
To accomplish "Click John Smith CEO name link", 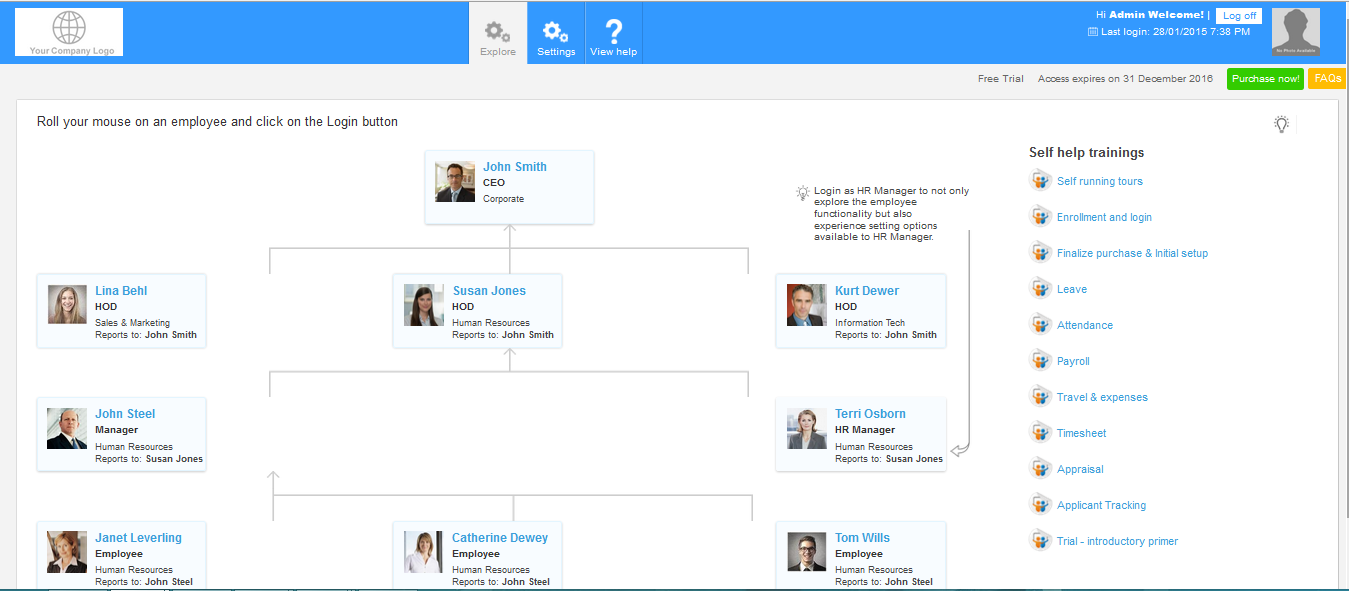I will tap(514, 167).
